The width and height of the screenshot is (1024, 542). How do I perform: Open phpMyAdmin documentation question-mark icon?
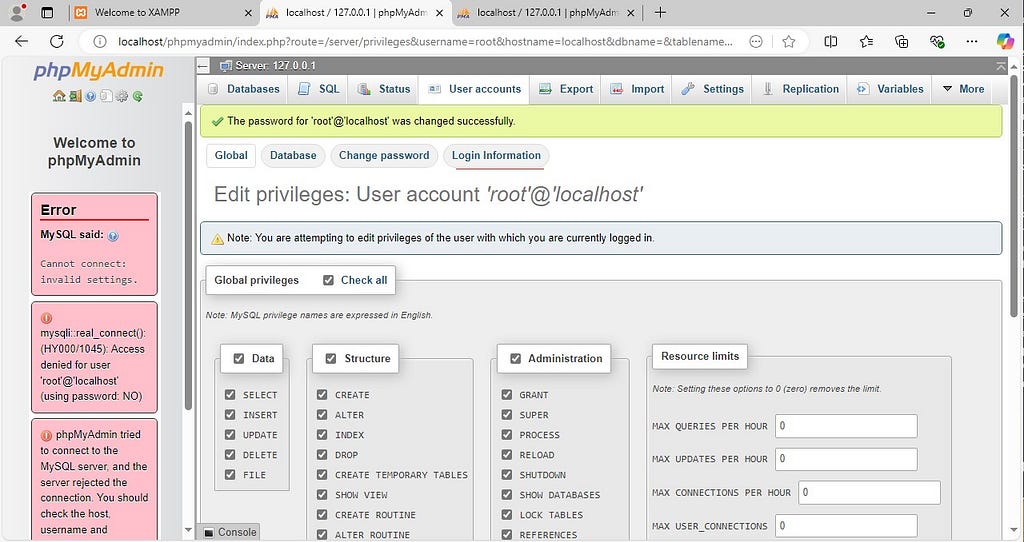[x=91, y=96]
